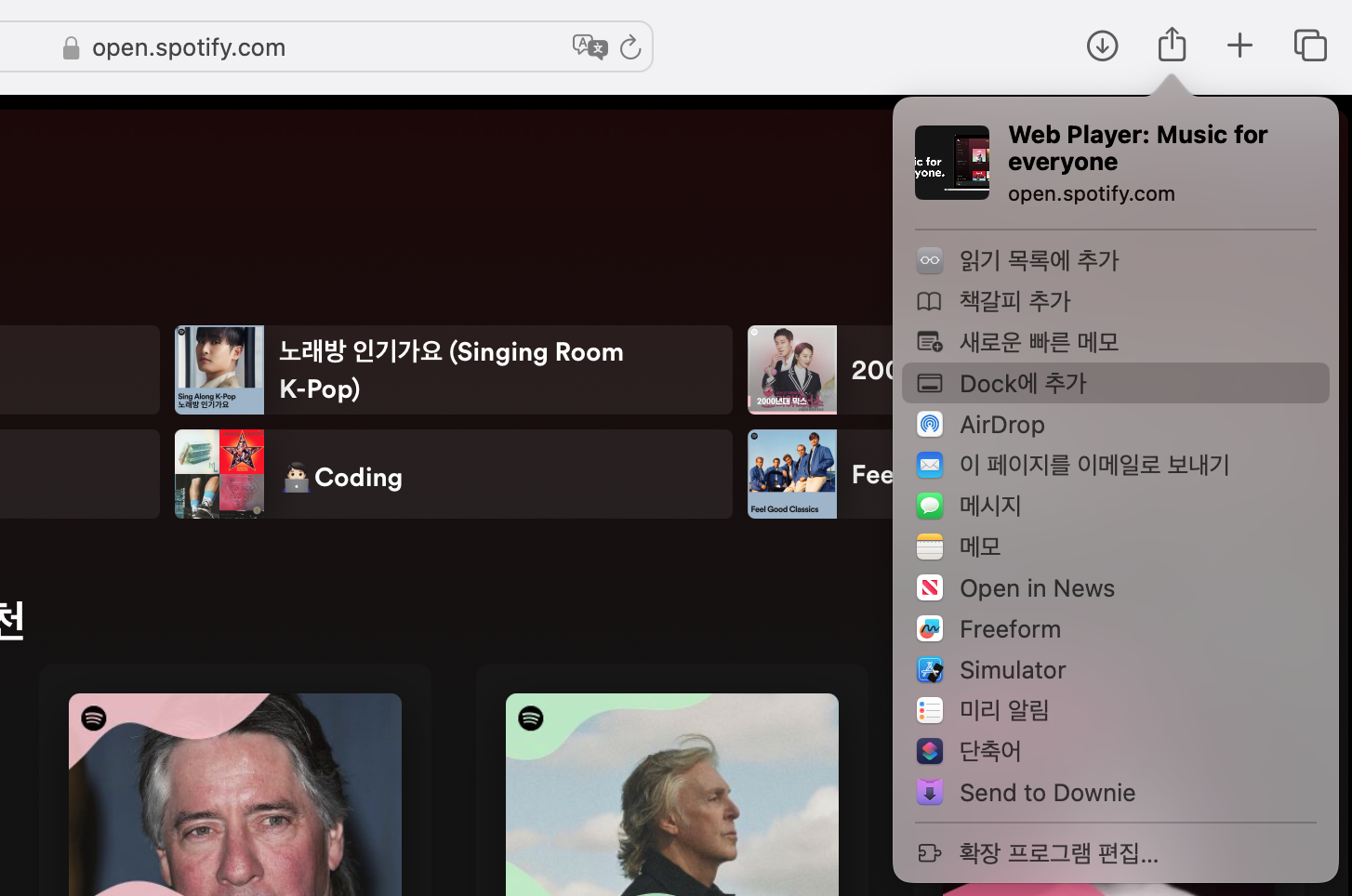Click the Mail icon in share menu
This screenshot has width=1352, height=896.
930,465
